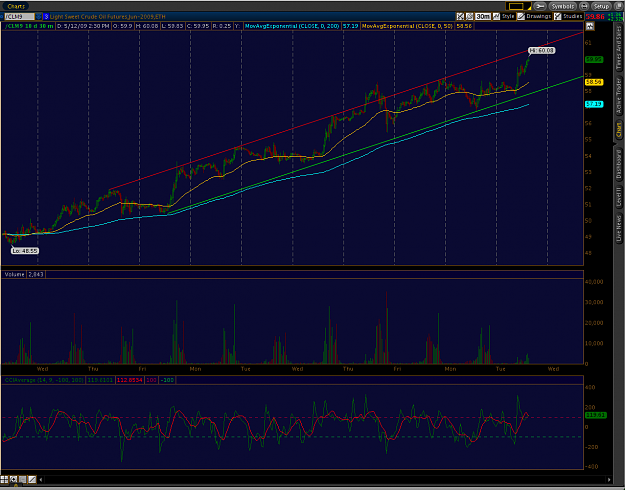This screenshot has width=625, height=490.
Task: Click the right scroll arrow on the horizontal scrollbar
Action: (x=609, y=480)
